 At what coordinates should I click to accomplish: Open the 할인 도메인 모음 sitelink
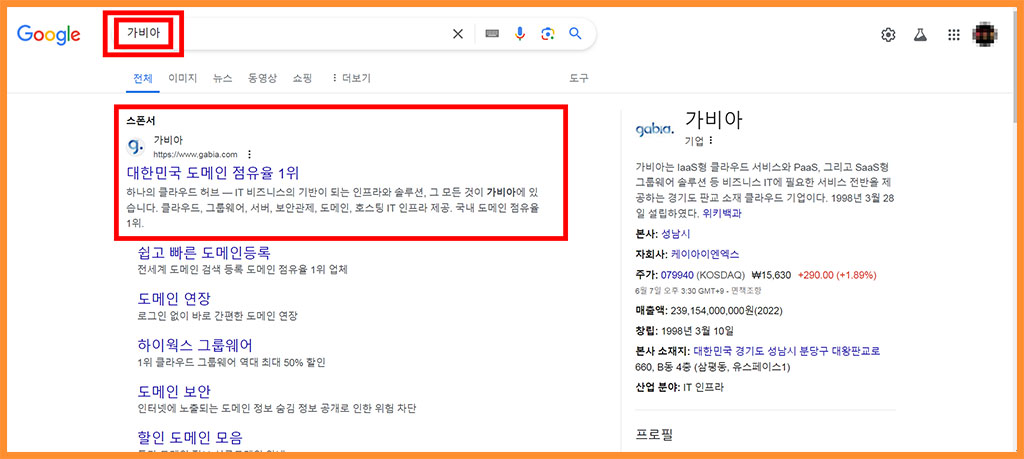(x=190, y=437)
